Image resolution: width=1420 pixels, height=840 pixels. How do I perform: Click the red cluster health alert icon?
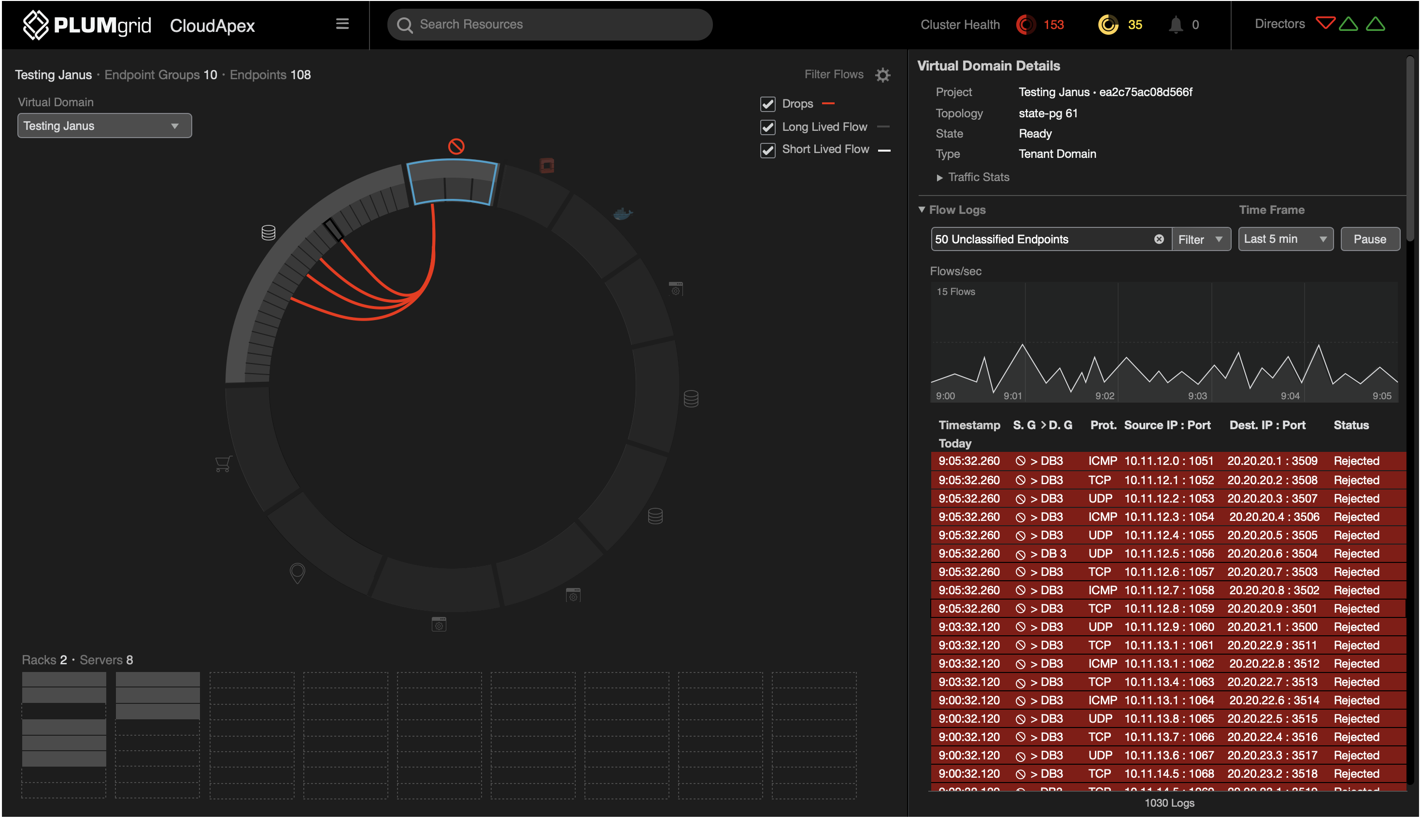[x=1025, y=24]
